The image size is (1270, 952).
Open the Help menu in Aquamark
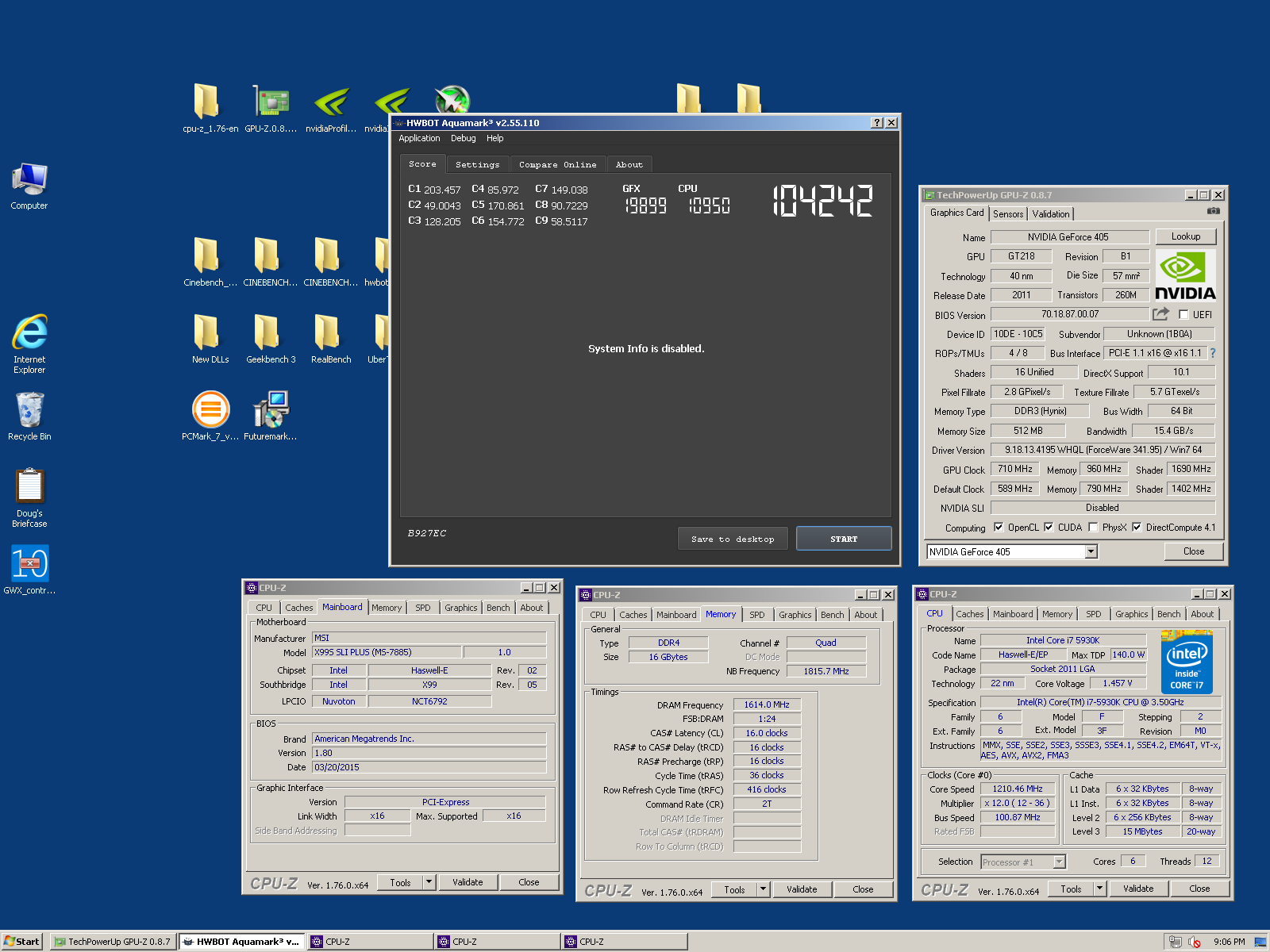coord(495,138)
